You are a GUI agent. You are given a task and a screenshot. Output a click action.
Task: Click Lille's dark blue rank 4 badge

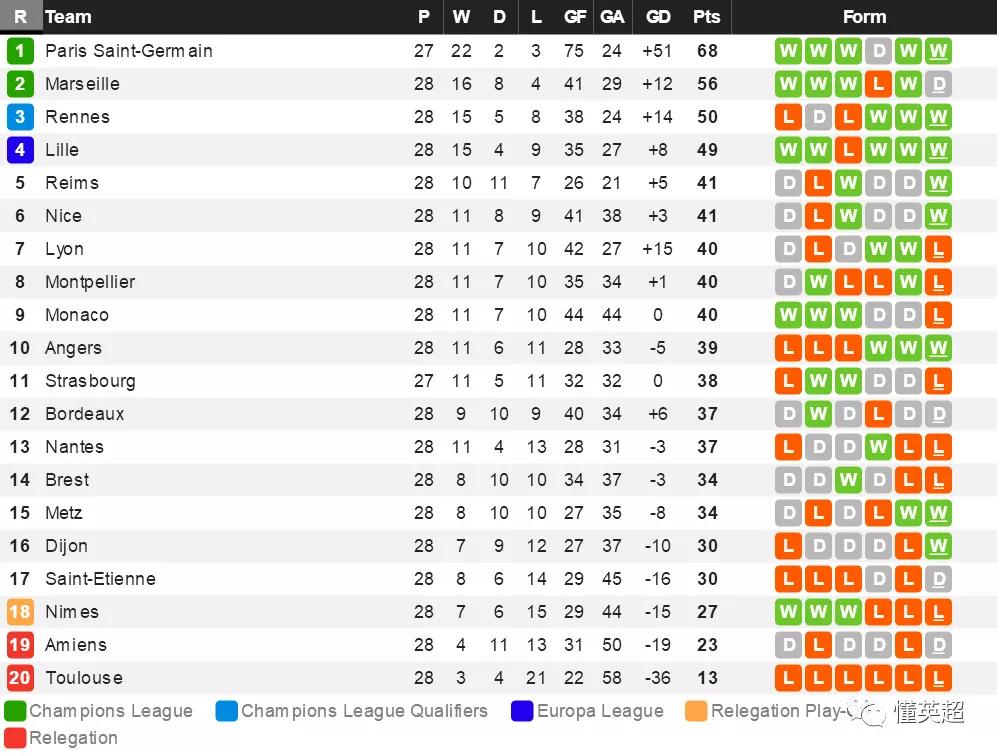pos(20,150)
